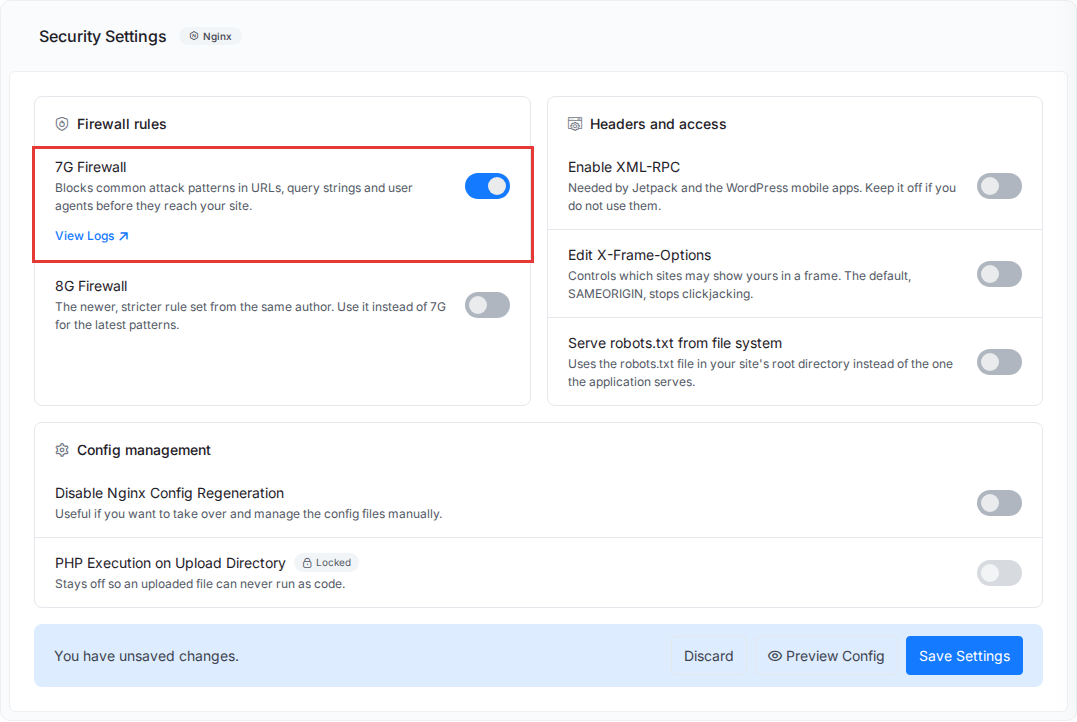1077x722 pixels.
Task: Click the Serve robots.txt from file system label
Action: click(674, 343)
